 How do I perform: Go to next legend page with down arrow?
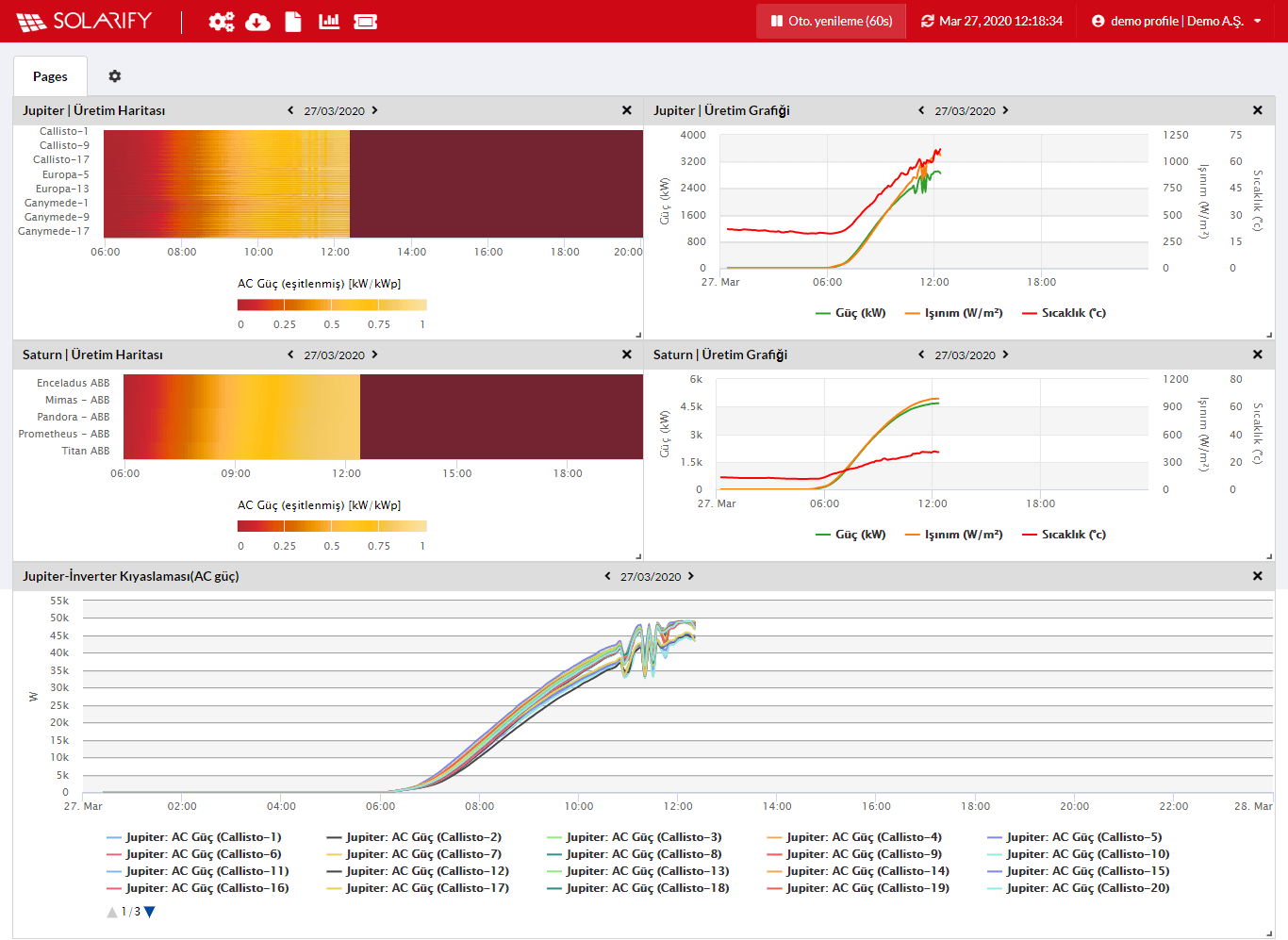pyautogui.click(x=149, y=912)
